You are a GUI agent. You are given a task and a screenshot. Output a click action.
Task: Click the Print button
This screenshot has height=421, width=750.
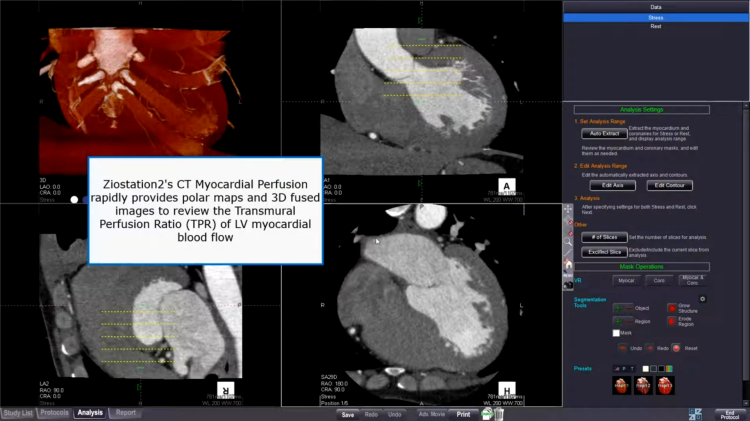[463, 414]
